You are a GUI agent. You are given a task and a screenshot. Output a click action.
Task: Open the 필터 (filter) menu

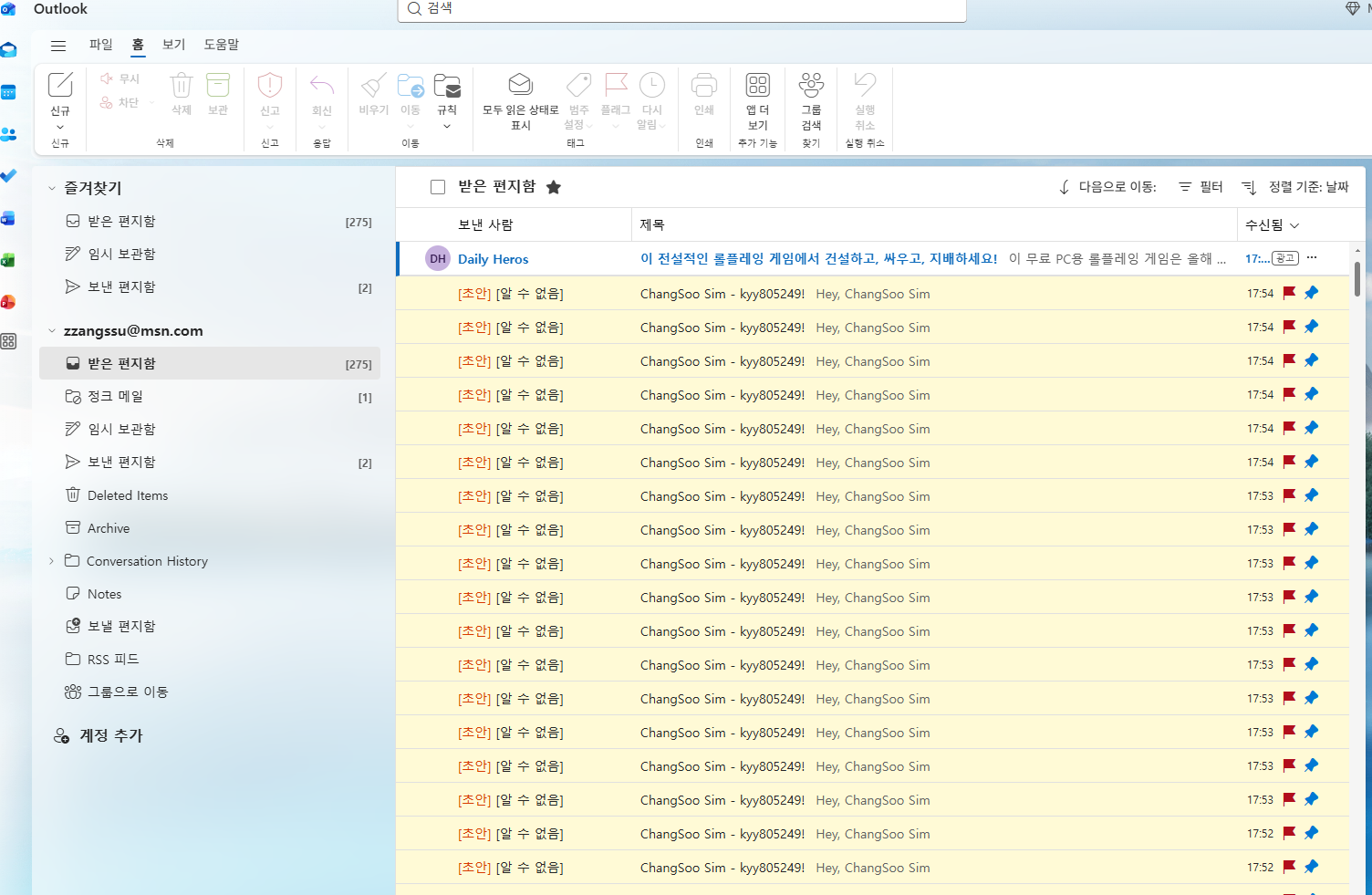[x=1200, y=187]
